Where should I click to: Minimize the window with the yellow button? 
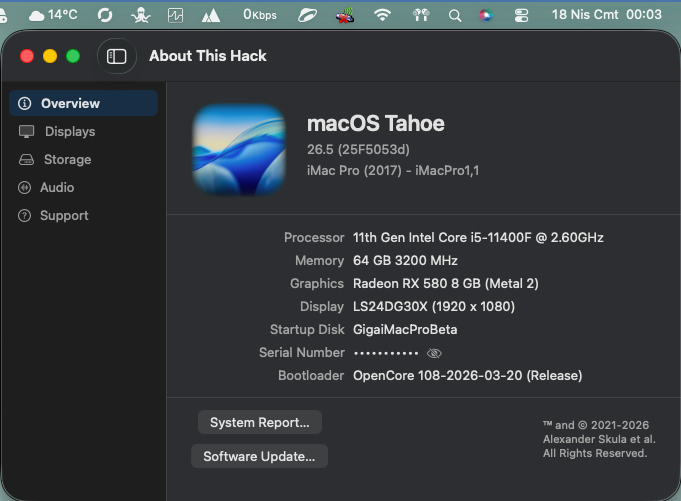(x=50, y=56)
